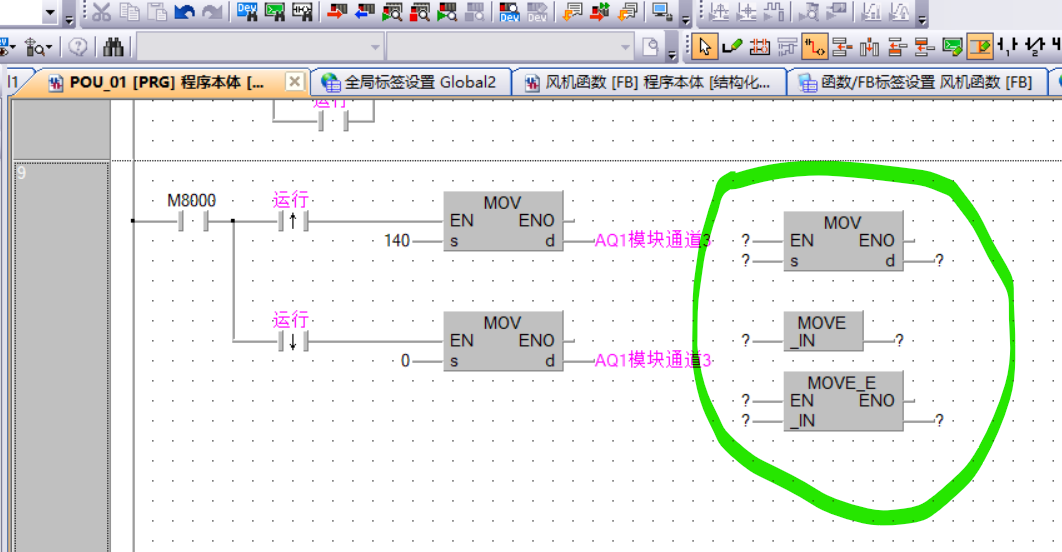Toggle the highlighted edit mode button

click(979, 46)
